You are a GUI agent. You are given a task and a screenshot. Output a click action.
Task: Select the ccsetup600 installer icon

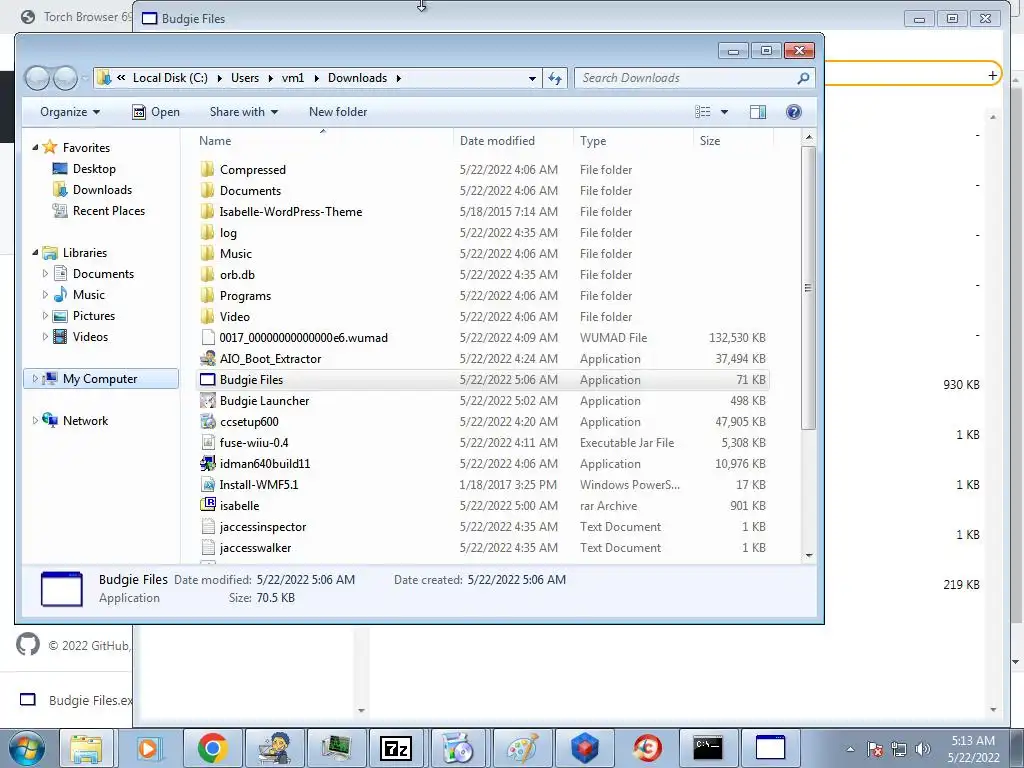click(x=208, y=422)
